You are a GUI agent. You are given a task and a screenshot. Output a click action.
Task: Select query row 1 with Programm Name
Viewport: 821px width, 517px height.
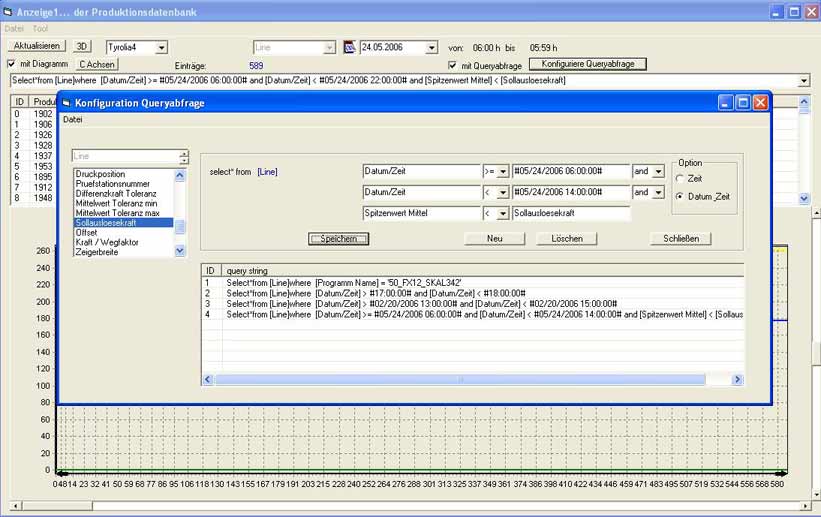point(473,283)
